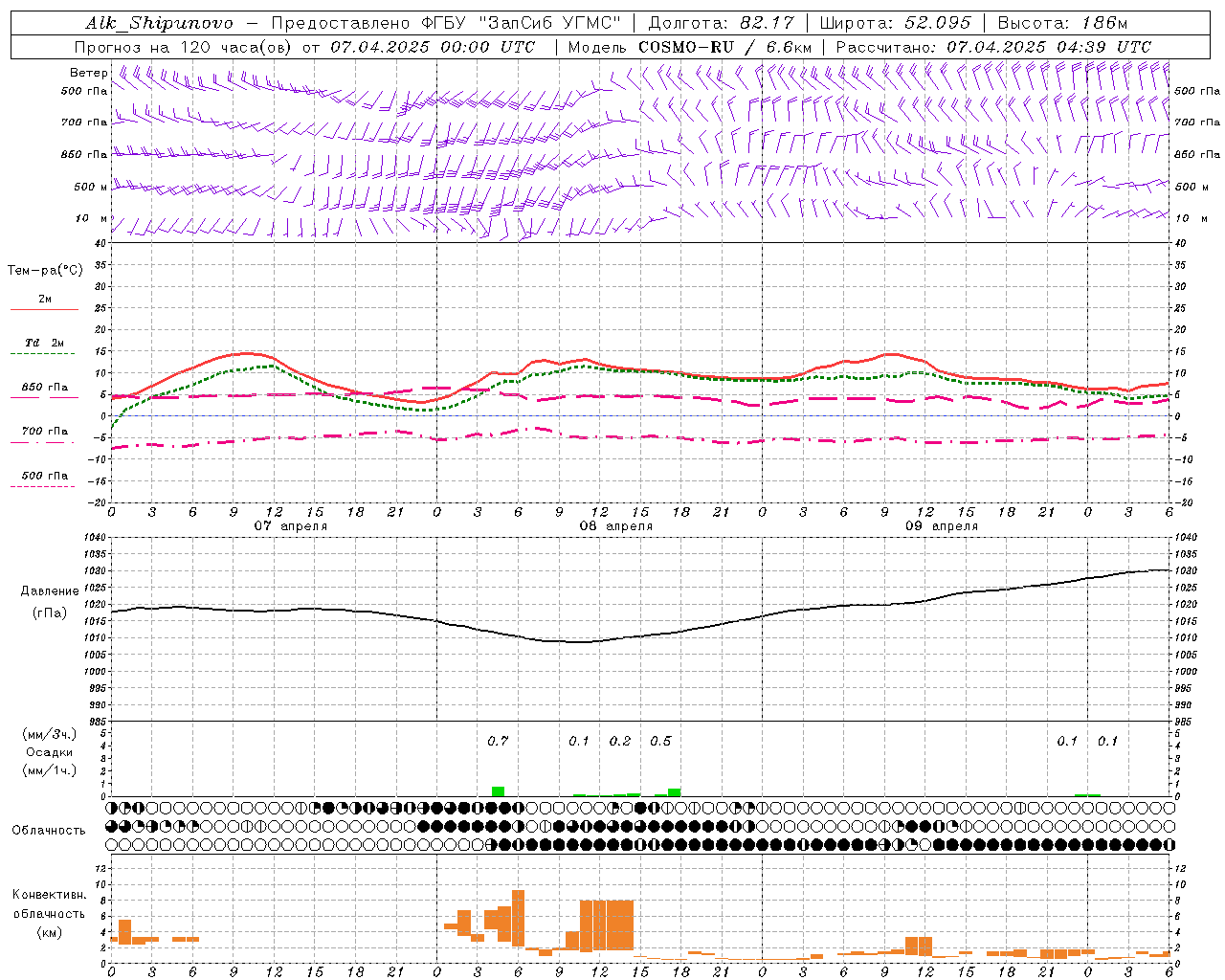1225x980 pixels.
Task: Click the (мм/3ч.) precipitation unit label
Action: 50,735
